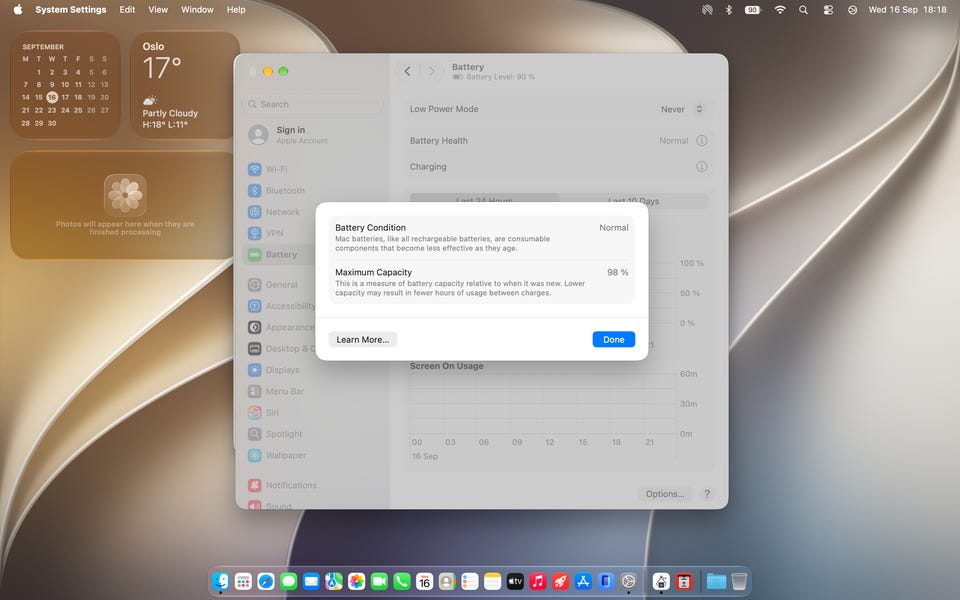The width and height of the screenshot is (960, 600).
Task: Launch iPhone Mirroring from the Dock
Action: coord(606,581)
